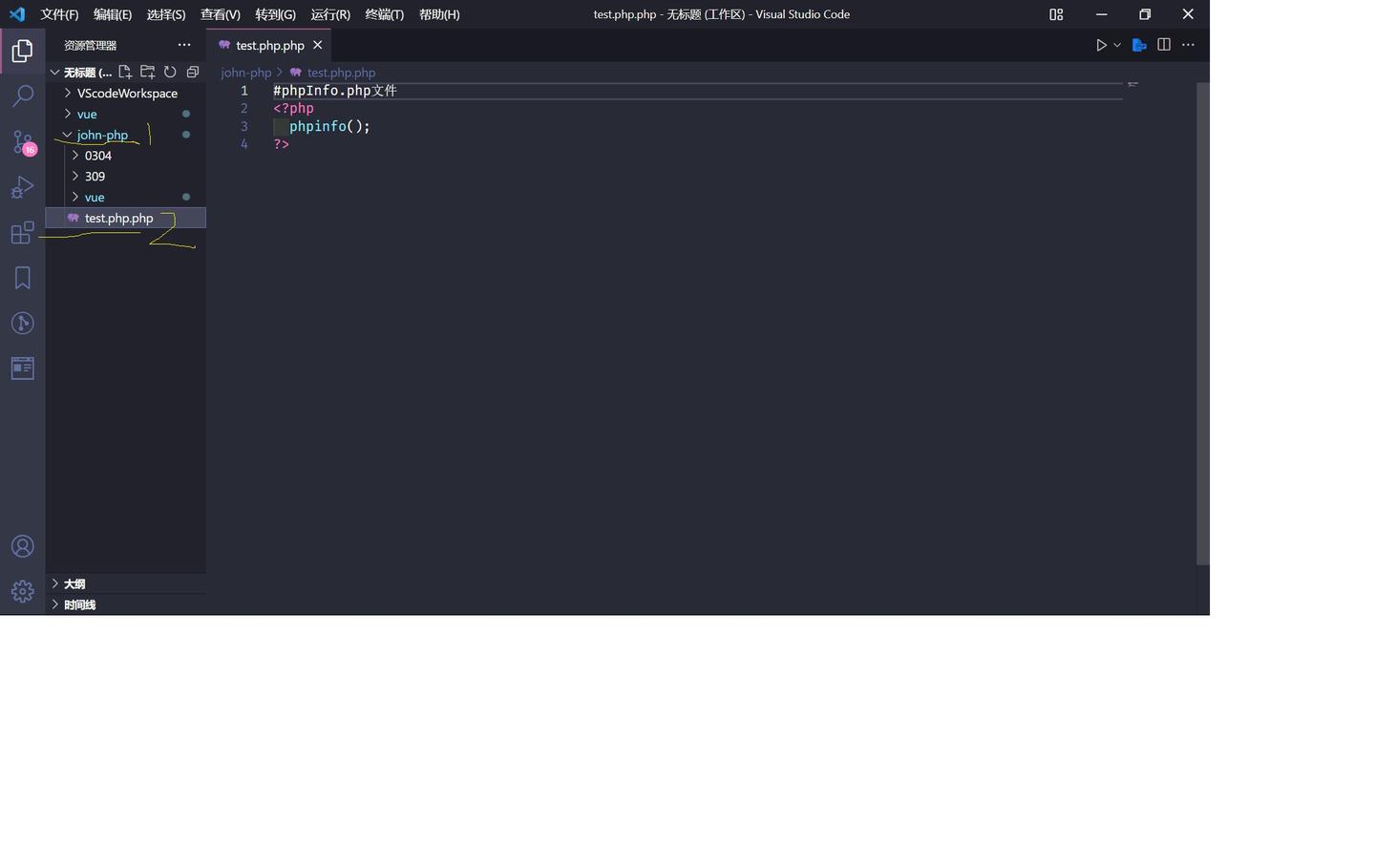Click the New File icon in Explorer
This screenshot has width=1375, height=868.
pos(125,72)
